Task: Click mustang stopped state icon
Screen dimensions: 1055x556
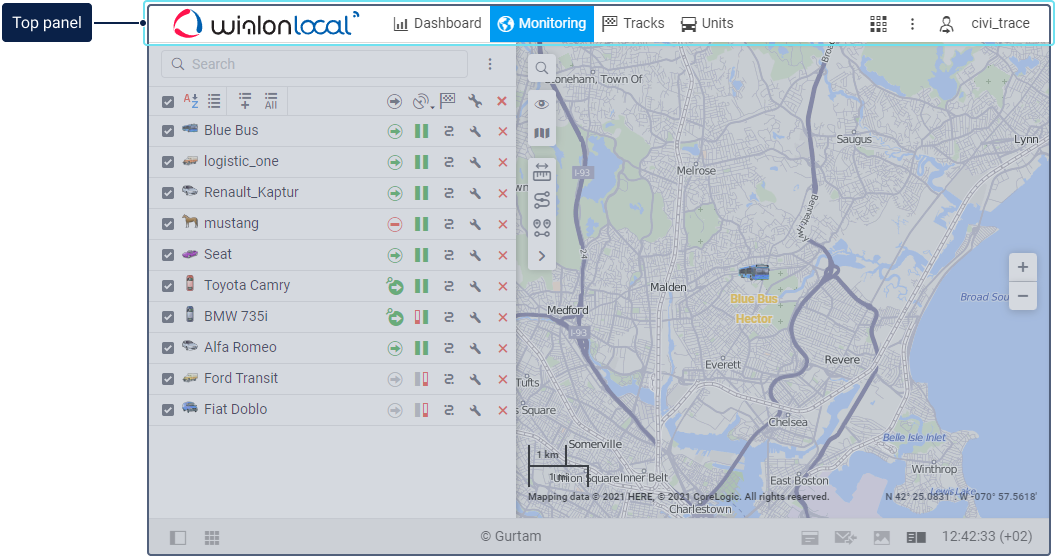Action: 395,224
